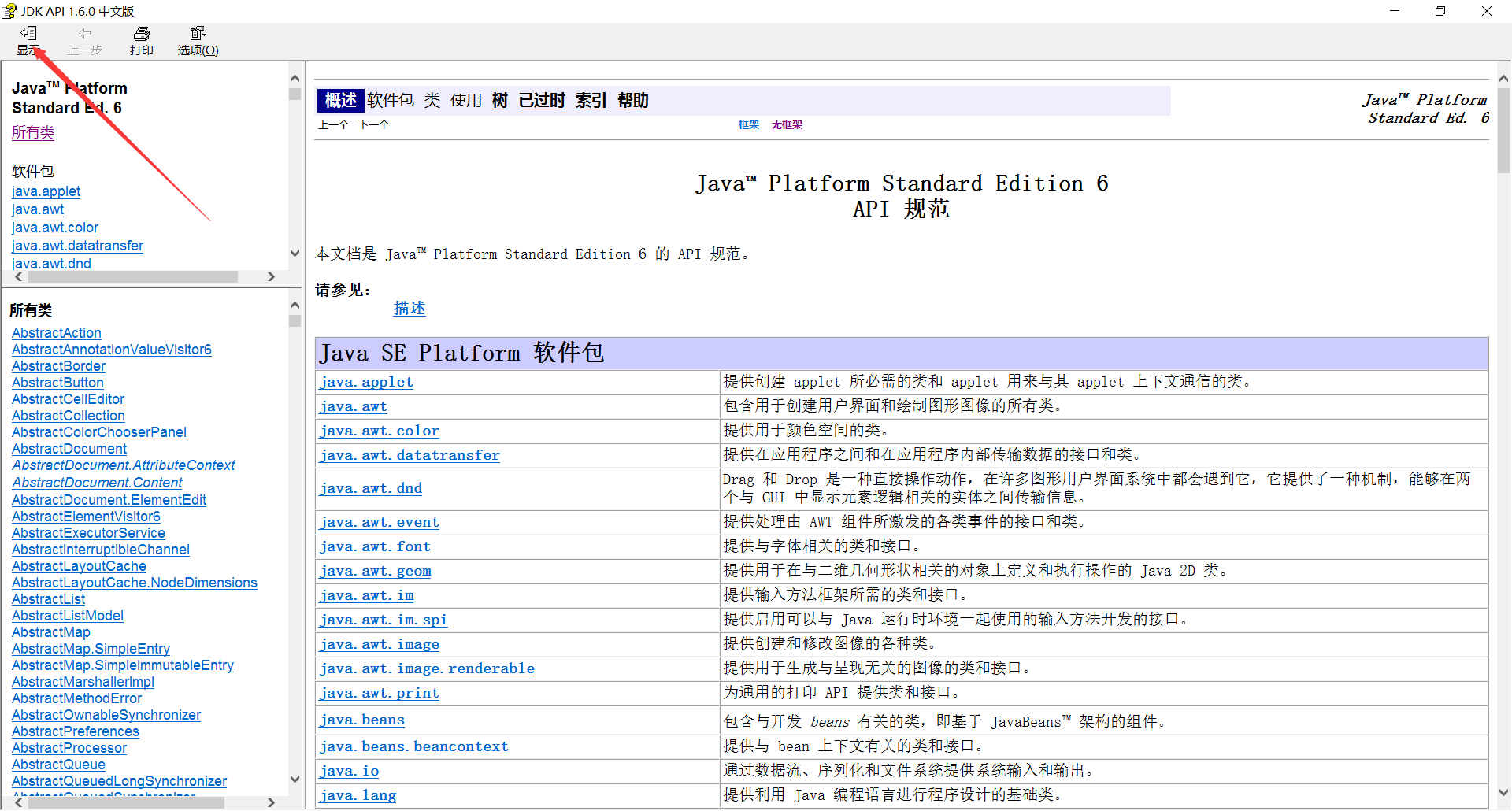
Task: Click packages pane scroll-up arrow
Action: coord(295,79)
